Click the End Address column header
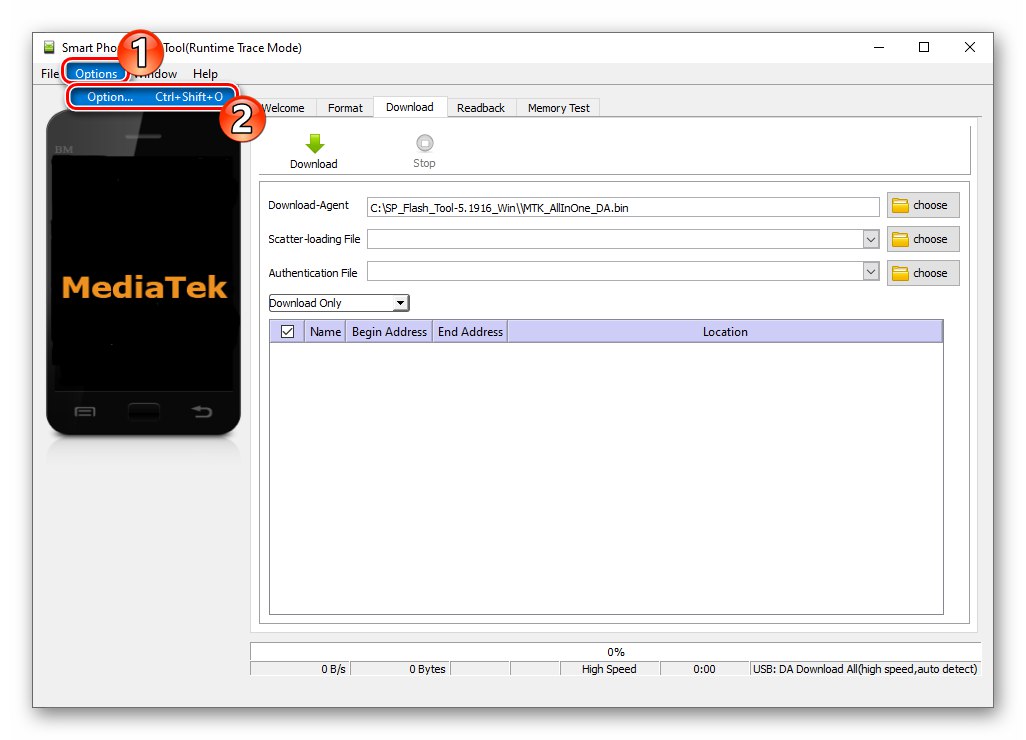1026x740 pixels. [x=470, y=332]
